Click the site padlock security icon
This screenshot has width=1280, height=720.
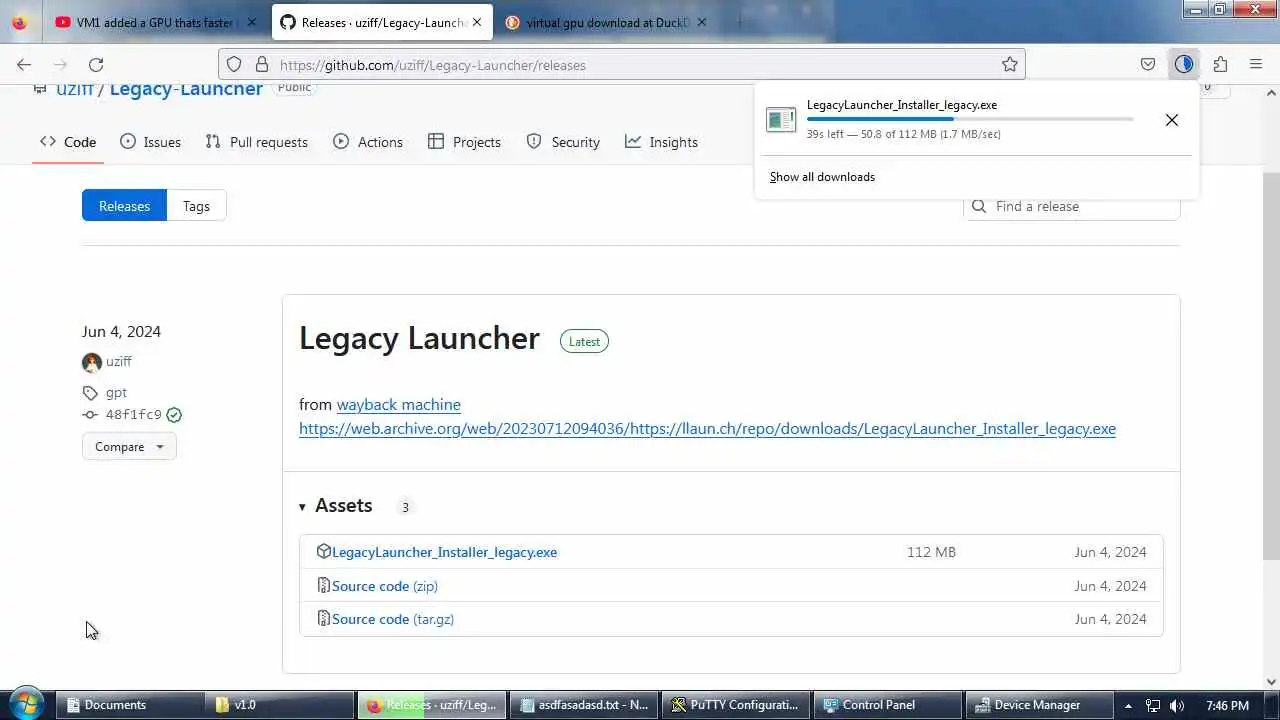click(262, 65)
